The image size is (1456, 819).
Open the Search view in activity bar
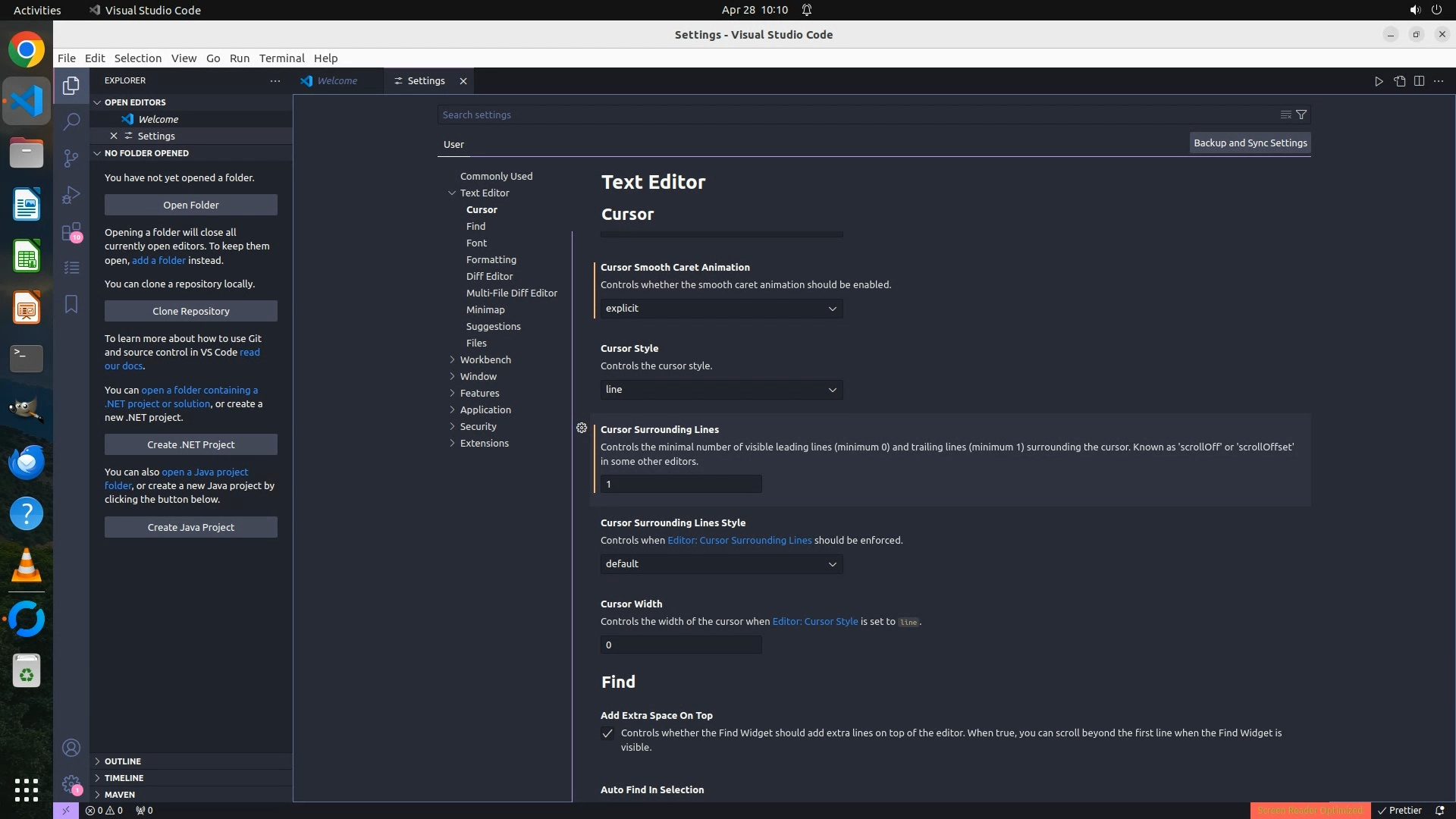(71, 121)
